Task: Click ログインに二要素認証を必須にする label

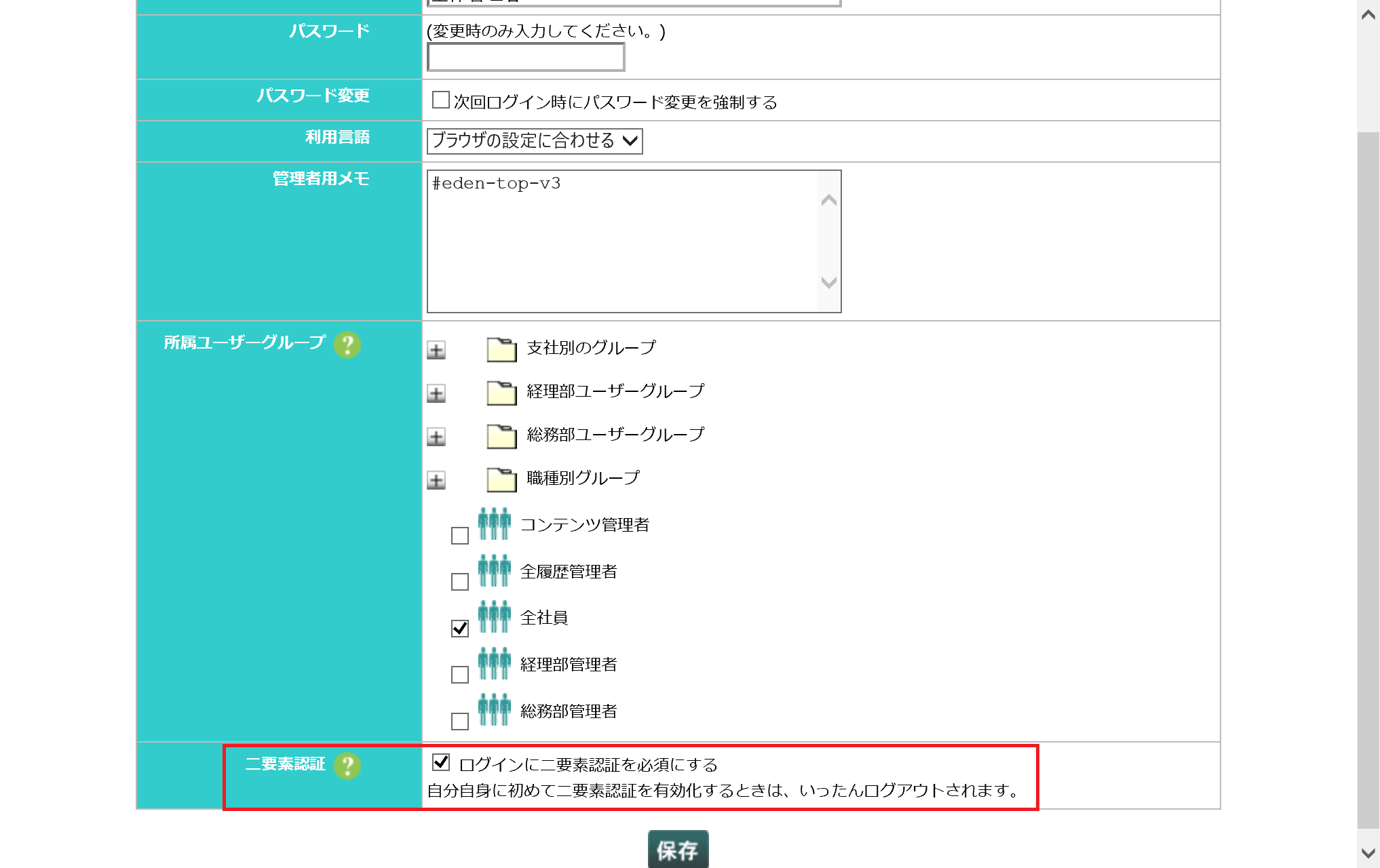Action: pyautogui.click(x=588, y=765)
